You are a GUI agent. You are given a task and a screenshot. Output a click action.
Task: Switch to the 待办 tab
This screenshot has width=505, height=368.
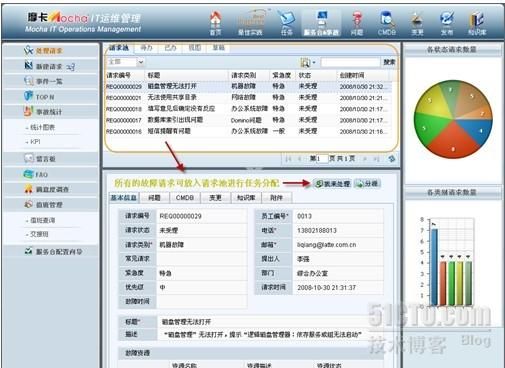pos(146,48)
